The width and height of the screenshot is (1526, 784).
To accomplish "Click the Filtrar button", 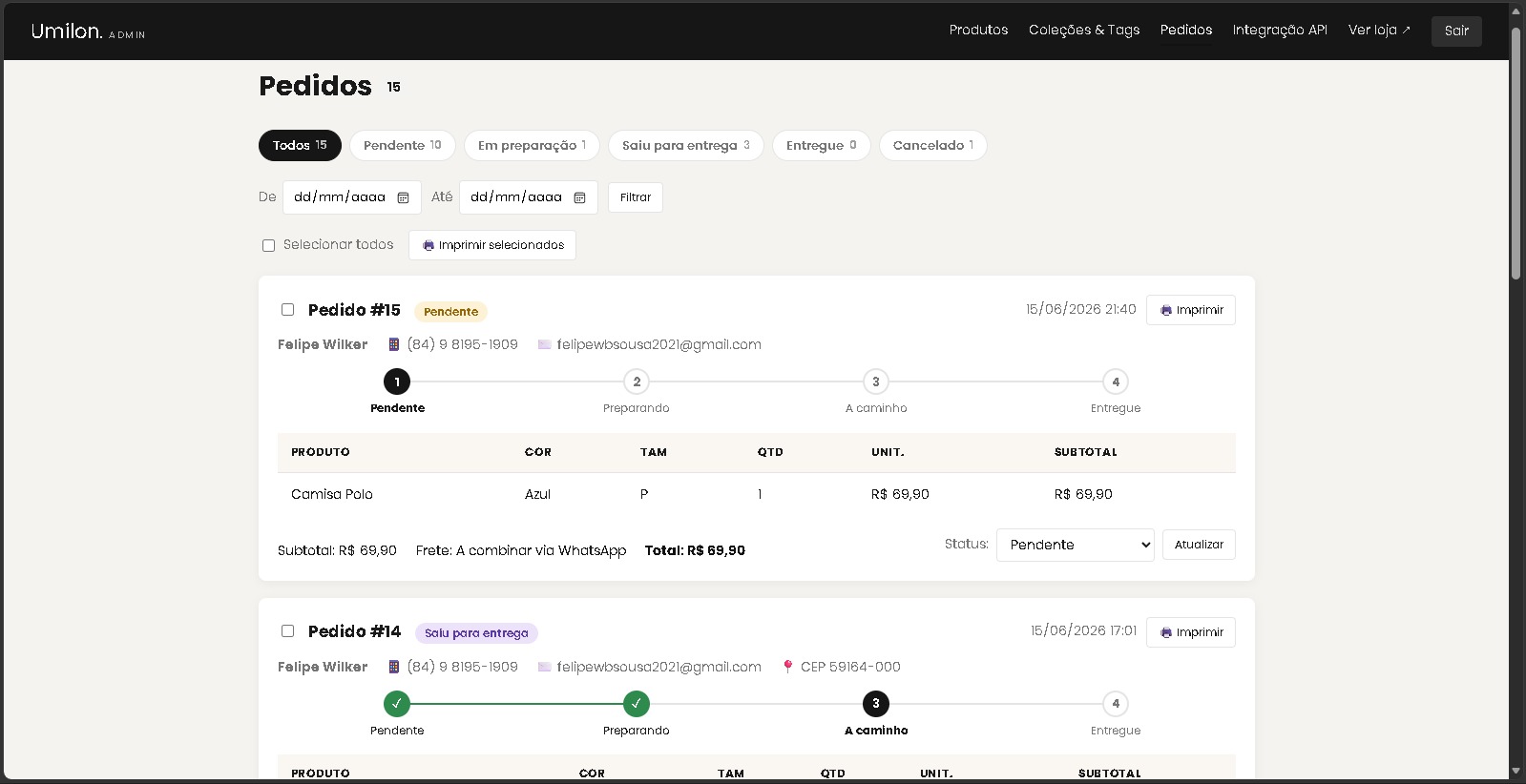I will coord(636,197).
